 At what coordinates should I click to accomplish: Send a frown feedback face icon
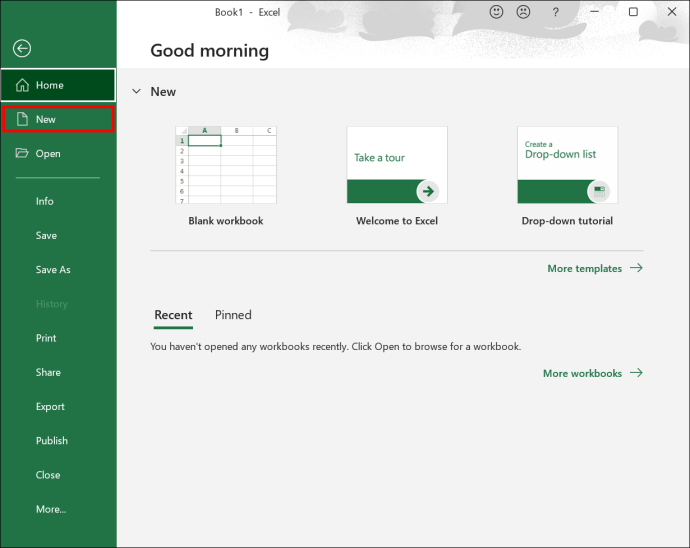pos(523,12)
